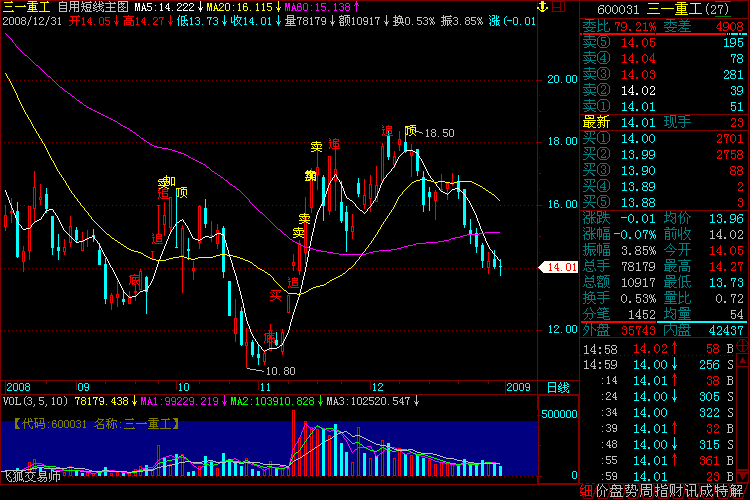The width and height of the screenshot is (750, 500).
Task: Click the VOL(3,5,10) volume indicator label
Action: tap(35, 401)
